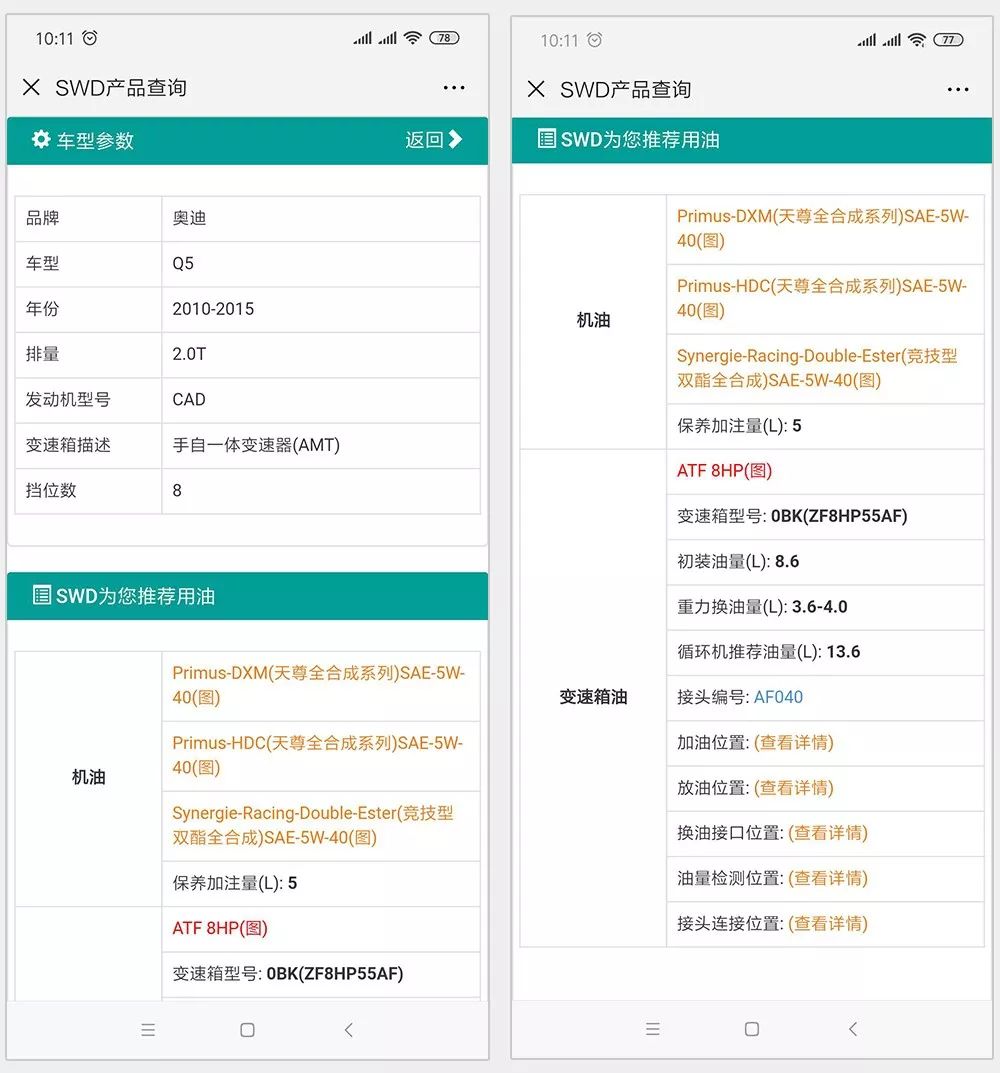This screenshot has width=1000, height=1073.
Task: Open the AF040 connector number link
Action: point(778,697)
